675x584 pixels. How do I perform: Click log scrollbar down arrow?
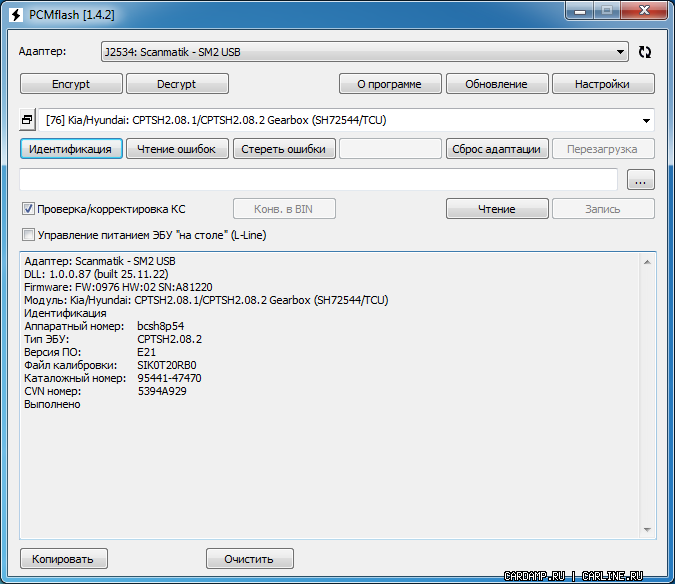point(647,530)
